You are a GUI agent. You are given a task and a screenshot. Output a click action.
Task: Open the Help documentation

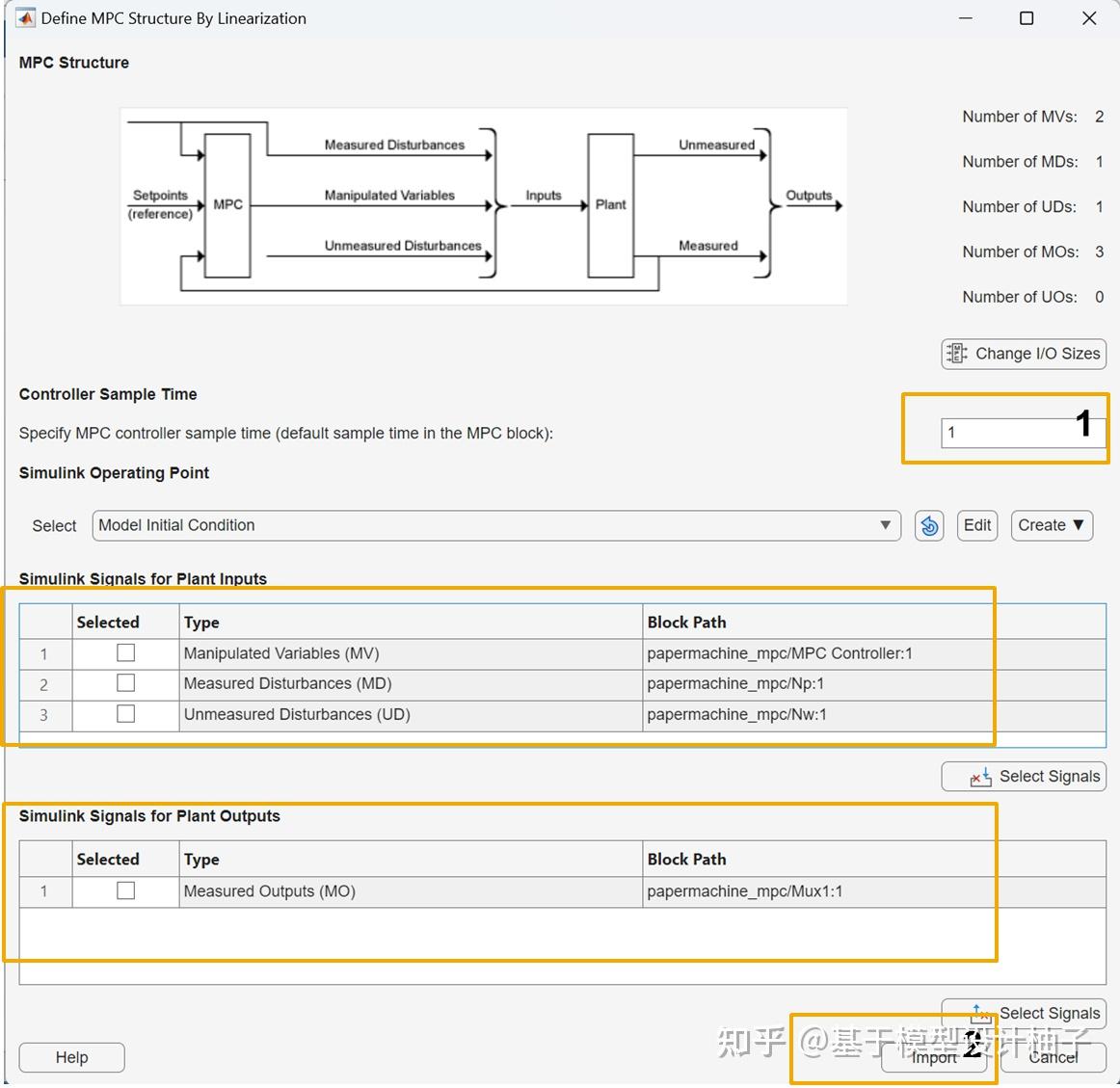pyautogui.click(x=70, y=1057)
